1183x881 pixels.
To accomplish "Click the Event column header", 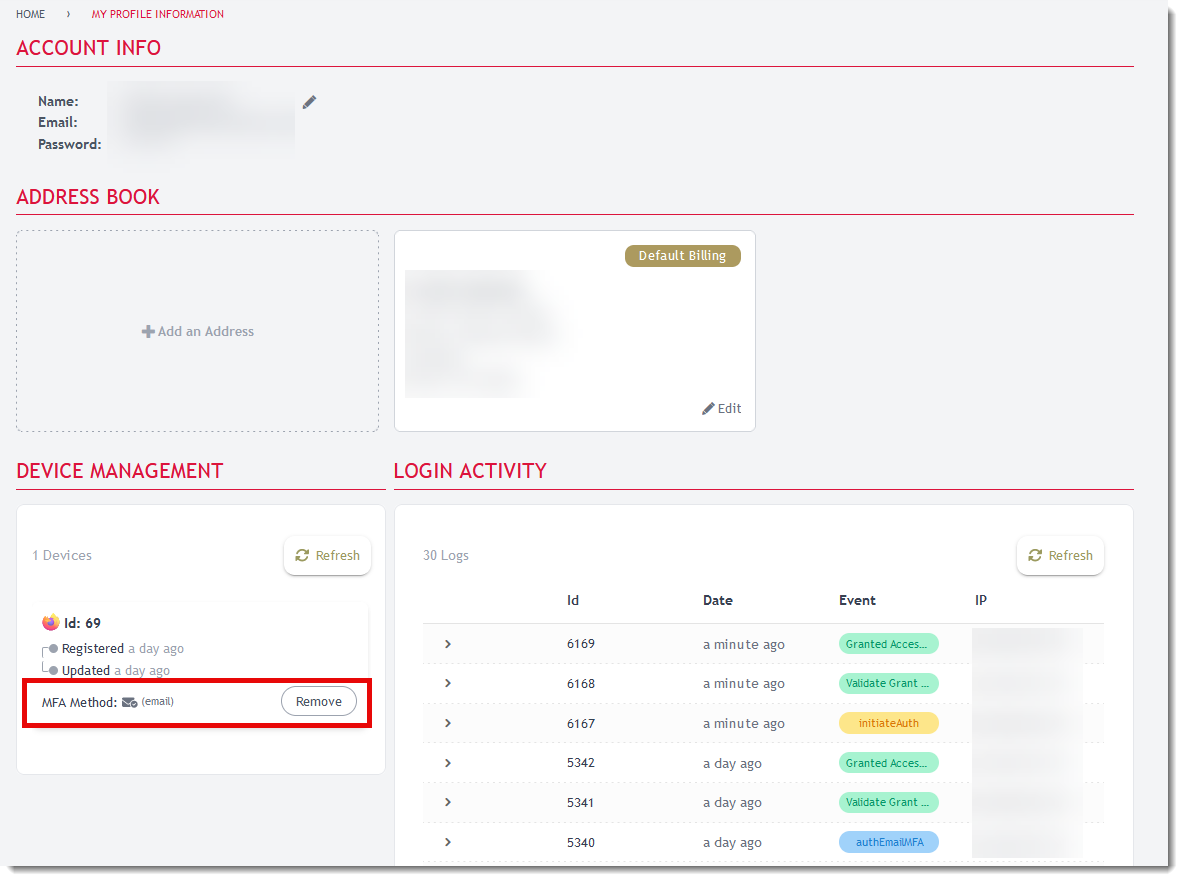I will coord(857,600).
